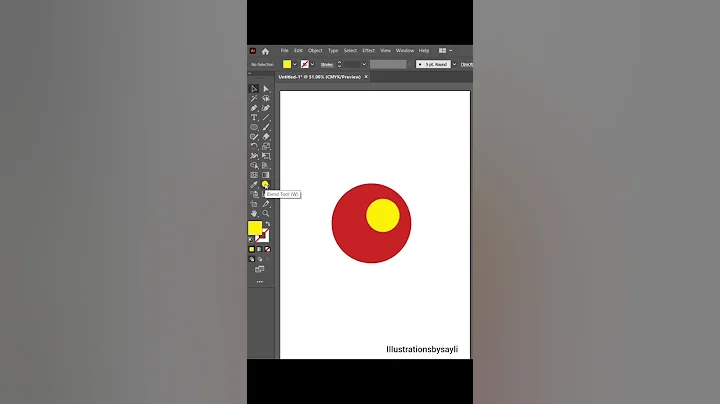Click the Blend tool
The width and height of the screenshot is (720, 404).
tap(265, 185)
